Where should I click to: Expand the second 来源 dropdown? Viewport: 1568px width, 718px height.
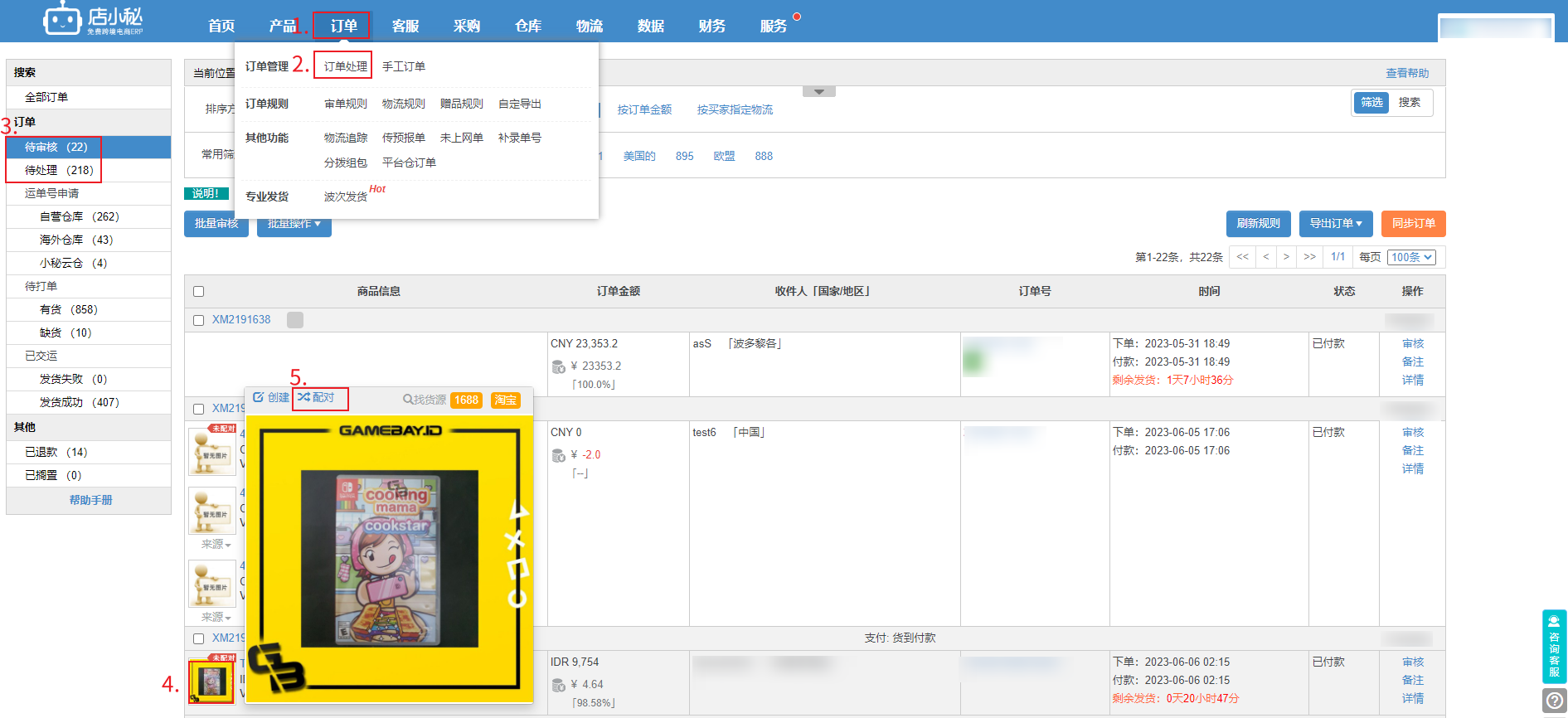click(216, 618)
